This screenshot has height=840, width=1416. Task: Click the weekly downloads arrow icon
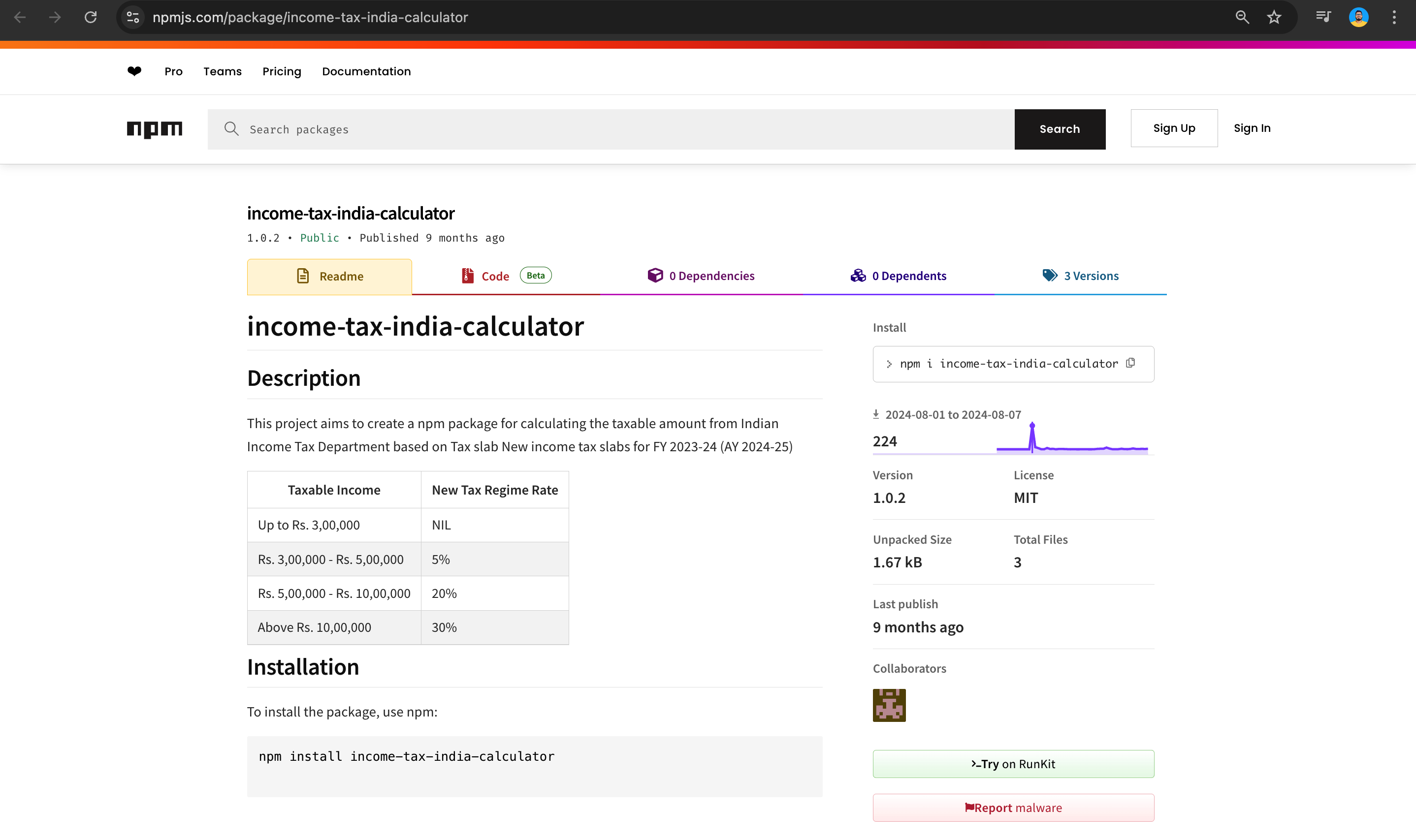876,414
